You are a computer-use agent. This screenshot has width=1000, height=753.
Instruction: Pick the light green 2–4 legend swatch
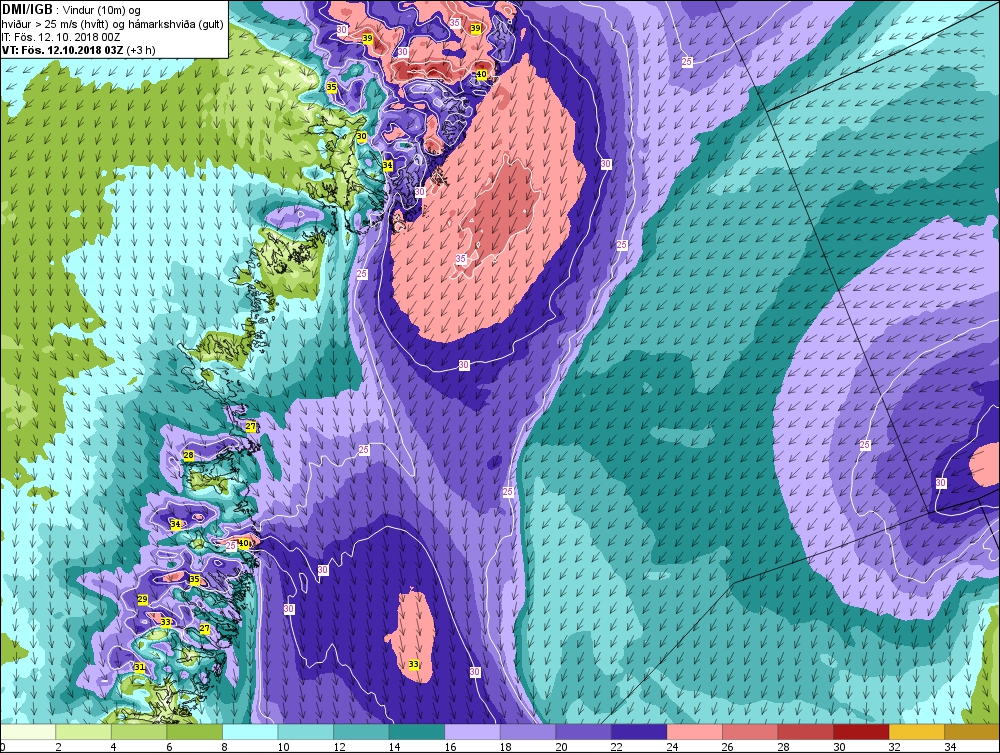(84, 732)
